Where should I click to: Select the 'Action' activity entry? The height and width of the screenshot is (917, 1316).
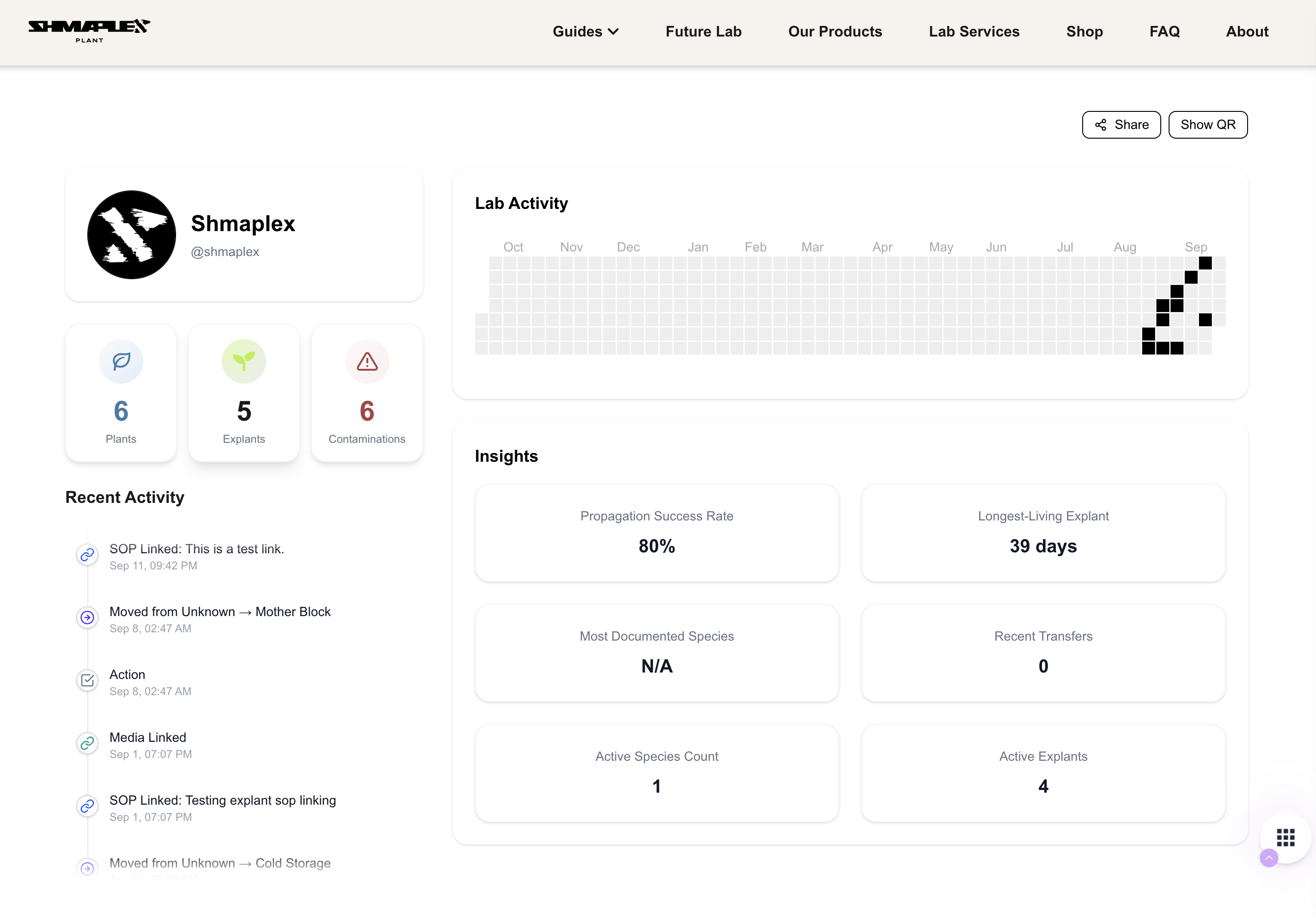pos(127,674)
